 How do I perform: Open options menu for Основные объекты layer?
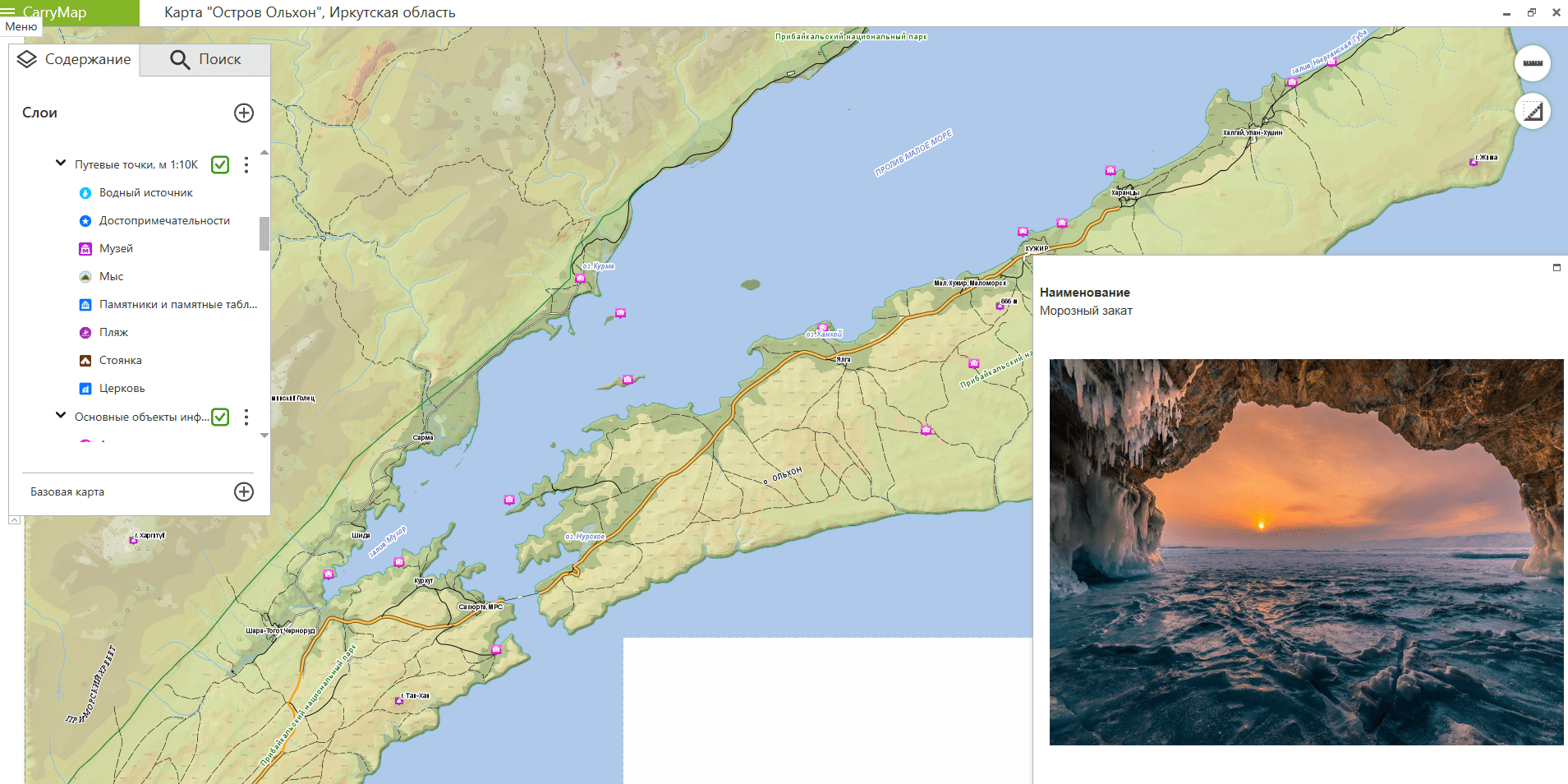tap(246, 417)
